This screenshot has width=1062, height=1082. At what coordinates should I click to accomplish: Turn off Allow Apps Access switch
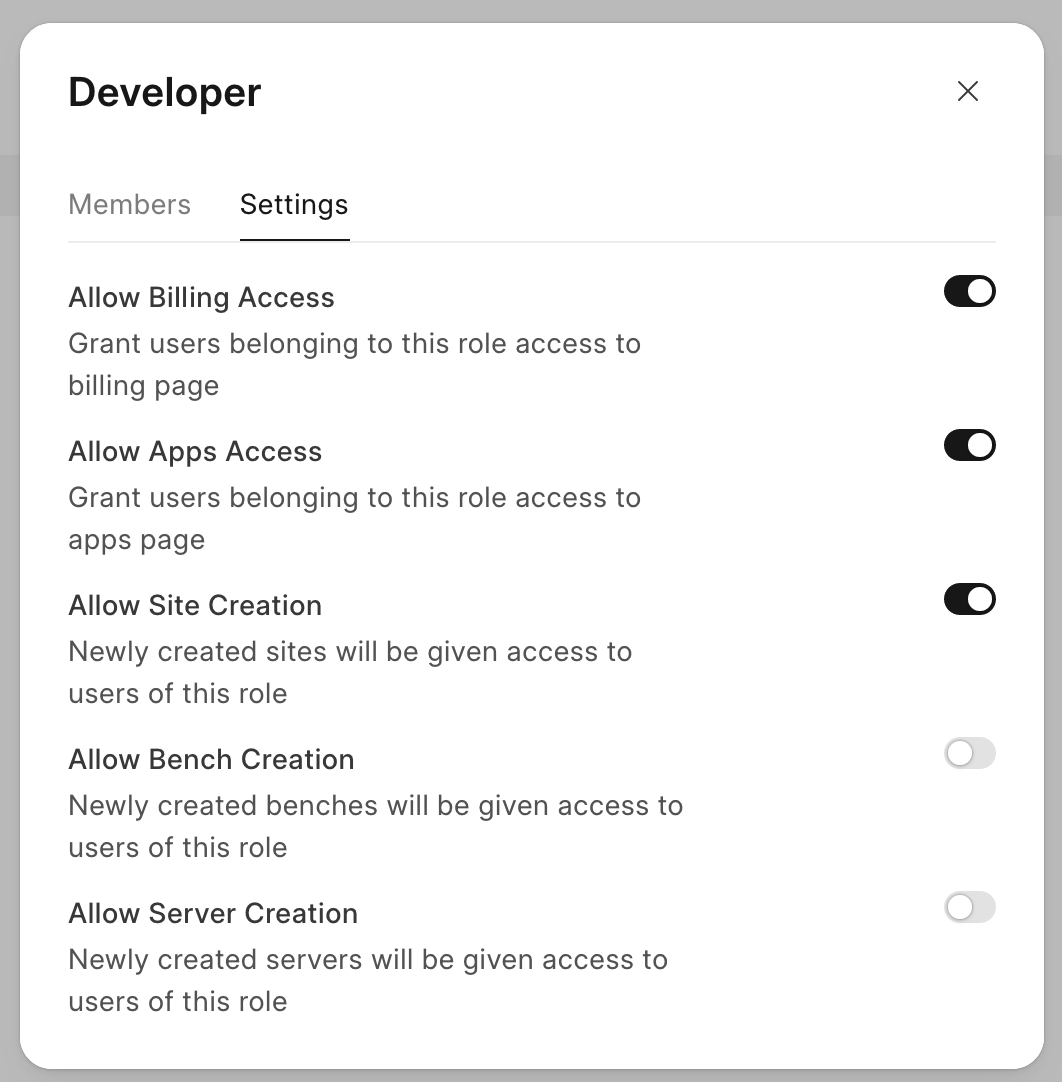click(x=969, y=445)
